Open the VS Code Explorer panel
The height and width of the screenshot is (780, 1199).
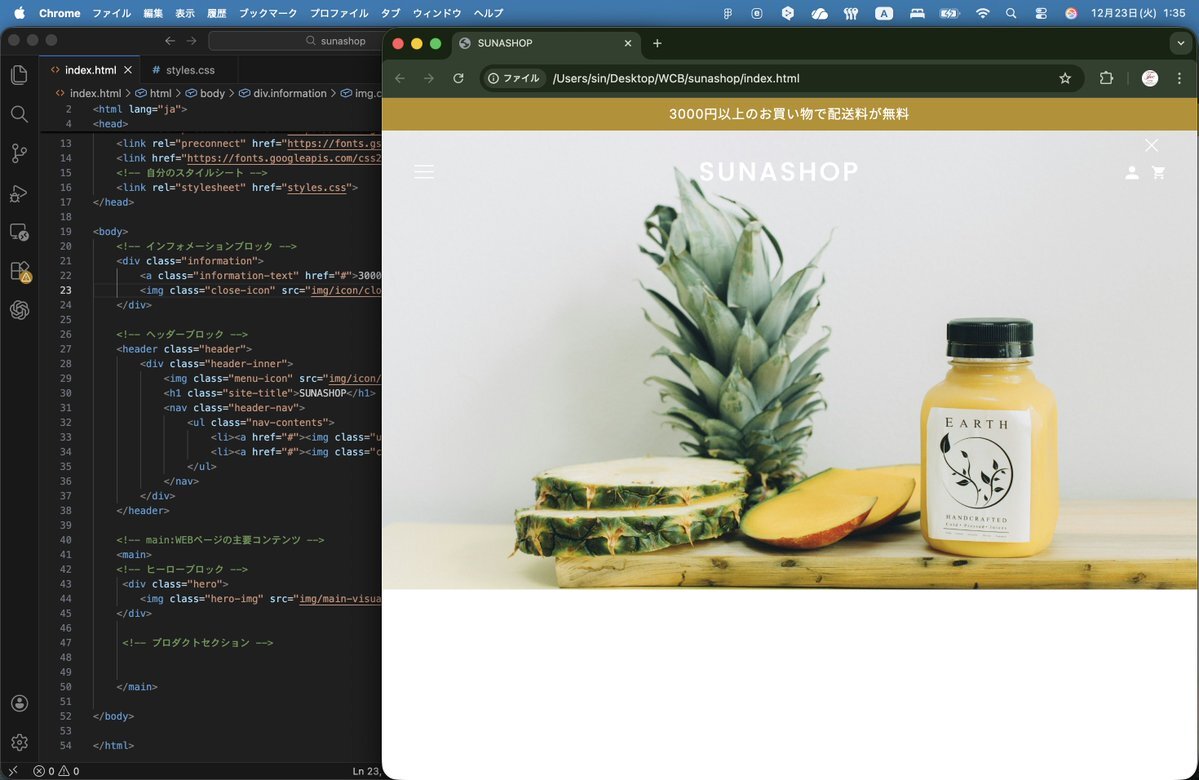tap(19, 75)
